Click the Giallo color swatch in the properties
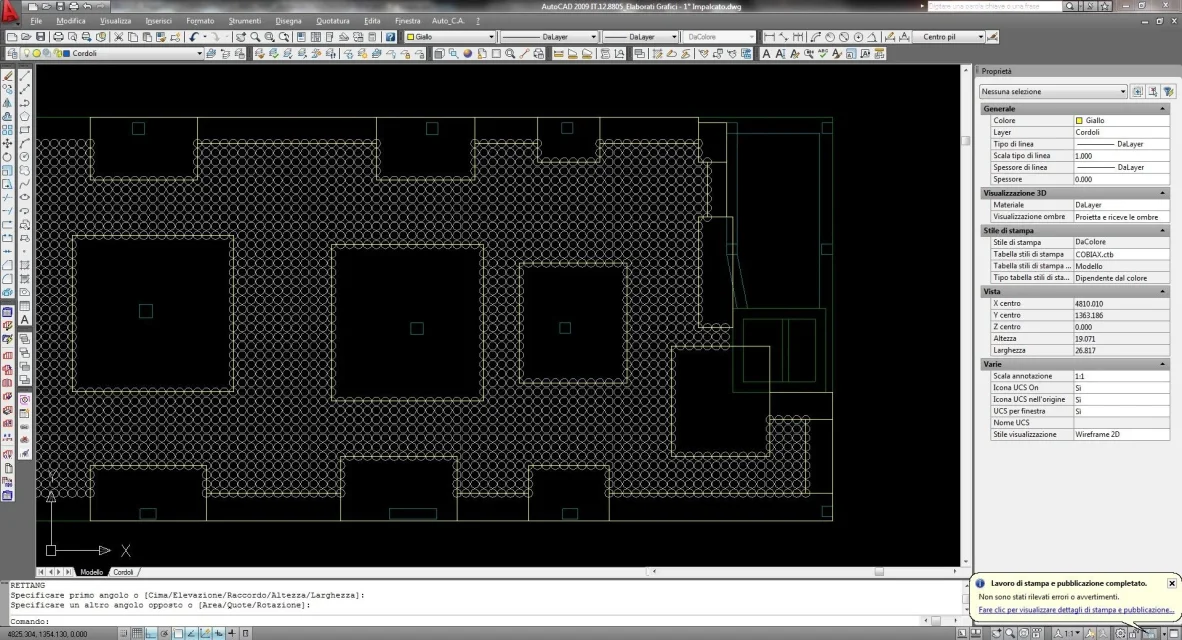The image size is (1182, 640). (x=1079, y=121)
